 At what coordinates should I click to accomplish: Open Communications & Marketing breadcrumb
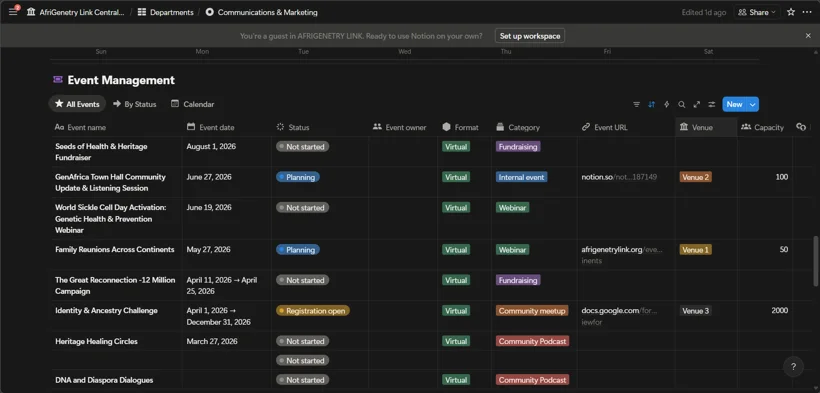[261, 12]
